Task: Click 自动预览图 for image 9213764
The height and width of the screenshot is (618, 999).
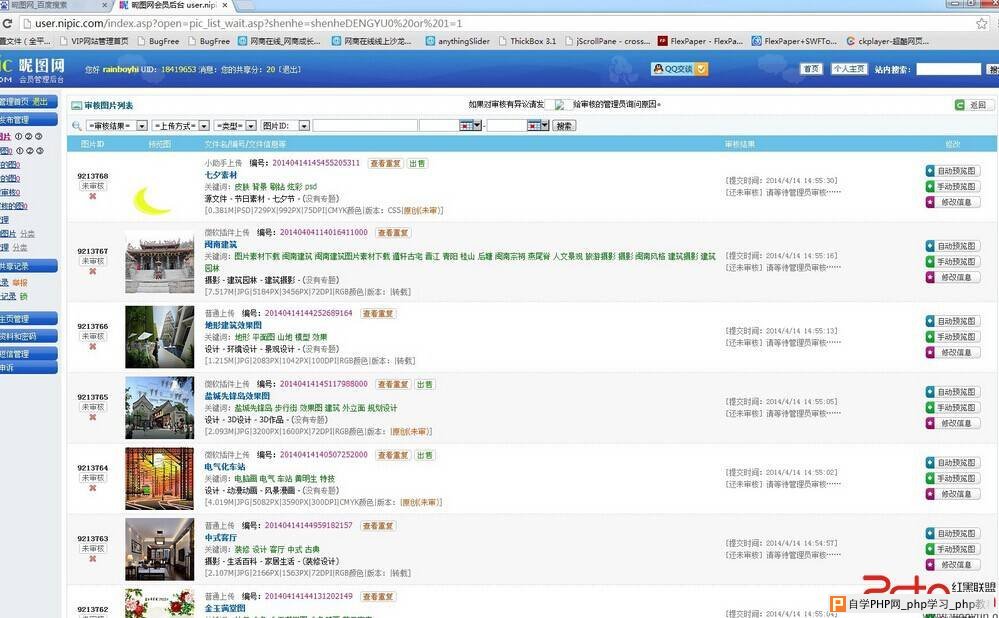Action: click(x=952, y=463)
